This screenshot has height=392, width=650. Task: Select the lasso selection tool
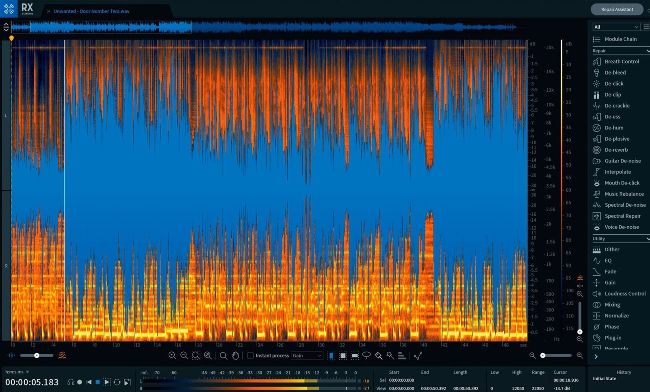[366, 356]
